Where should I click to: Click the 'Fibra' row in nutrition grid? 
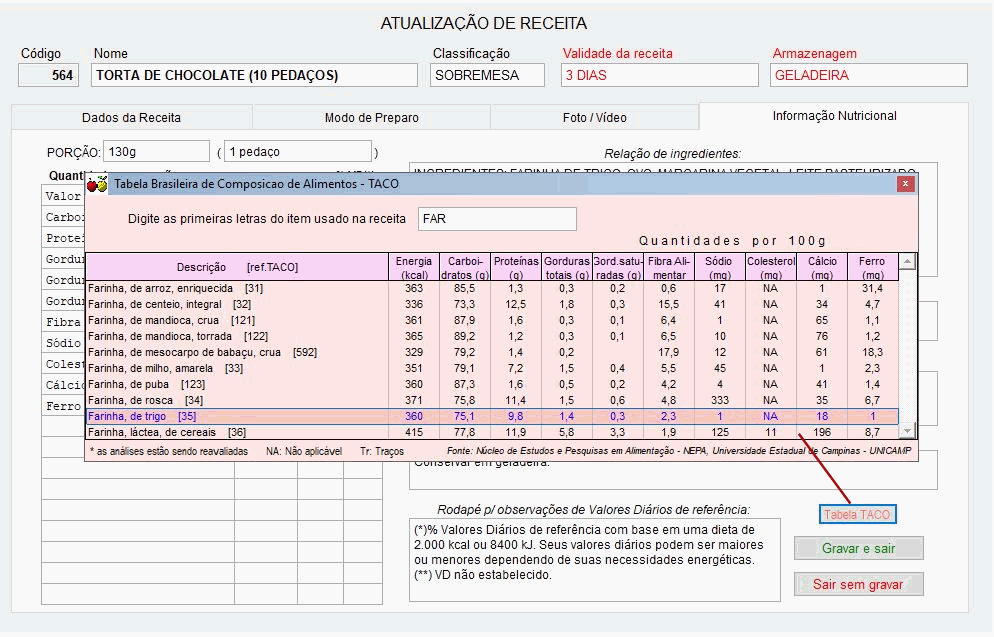[x=63, y=322]
